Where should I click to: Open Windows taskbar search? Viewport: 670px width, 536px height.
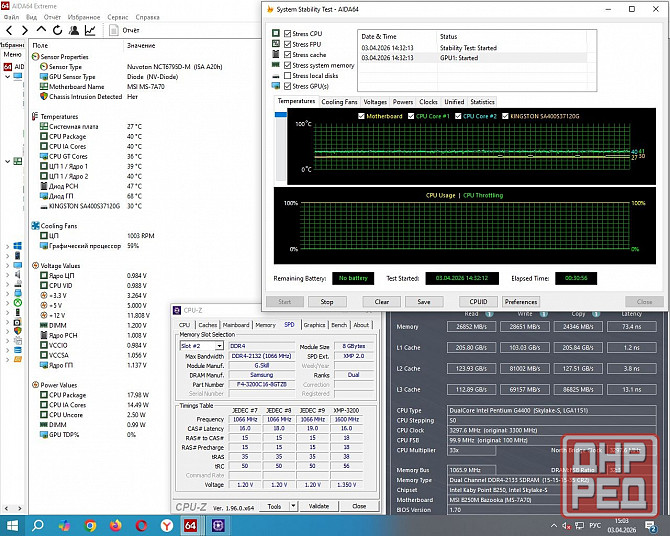(38, 525)
